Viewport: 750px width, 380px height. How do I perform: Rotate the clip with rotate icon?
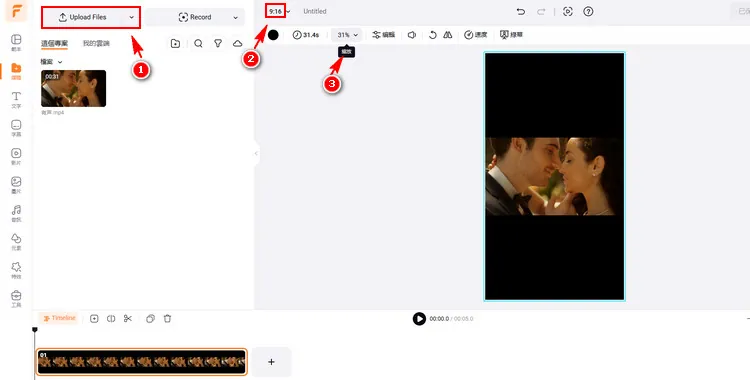[x=432, y=35]
